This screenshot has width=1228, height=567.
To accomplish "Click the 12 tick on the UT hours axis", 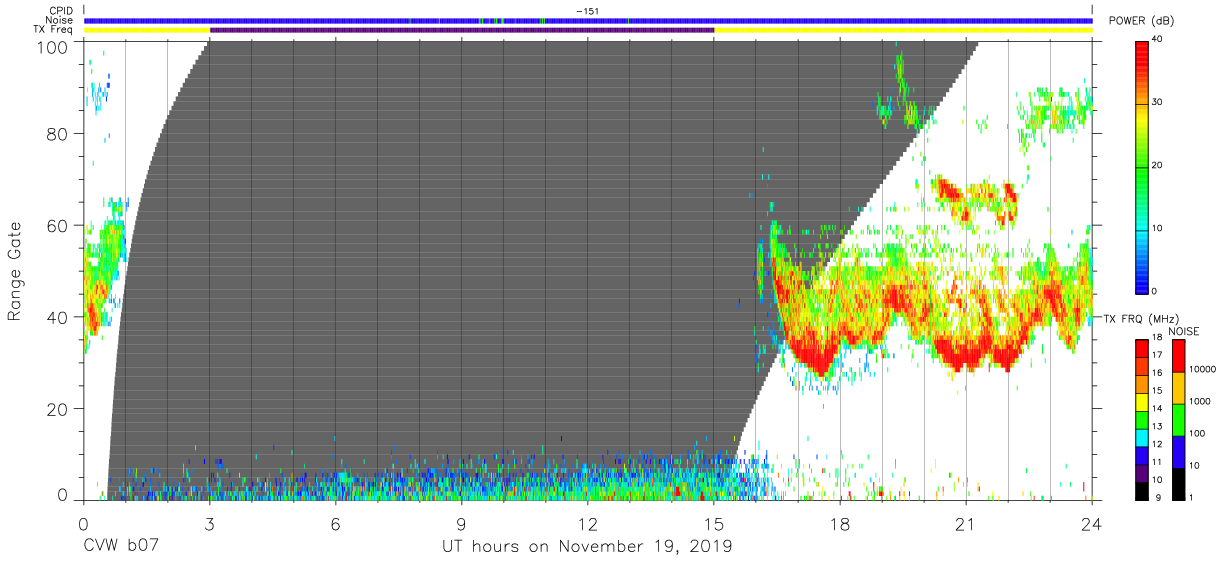I will pos(588,523).
